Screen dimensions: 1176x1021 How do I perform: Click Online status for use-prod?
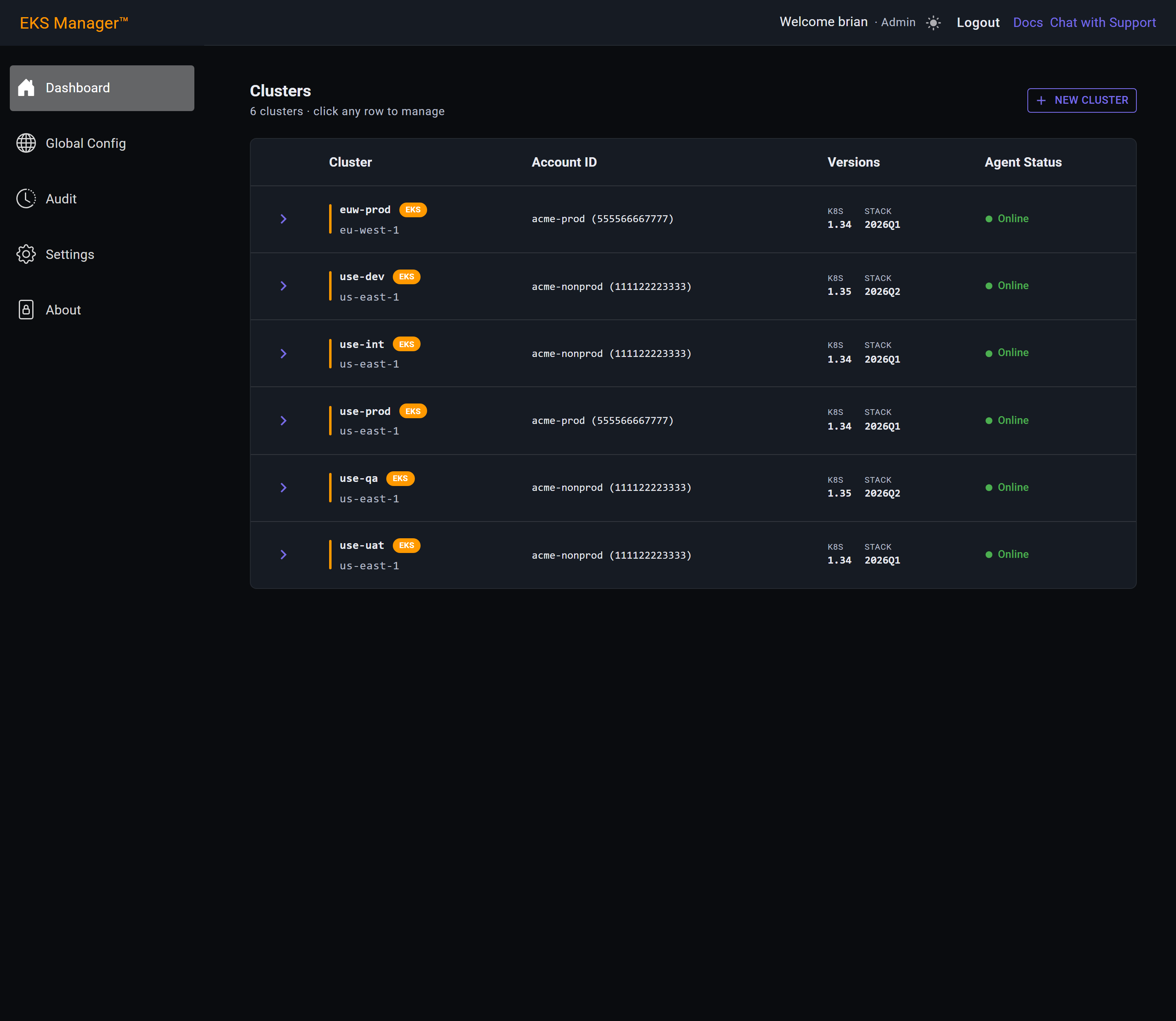pos(1013,421)
